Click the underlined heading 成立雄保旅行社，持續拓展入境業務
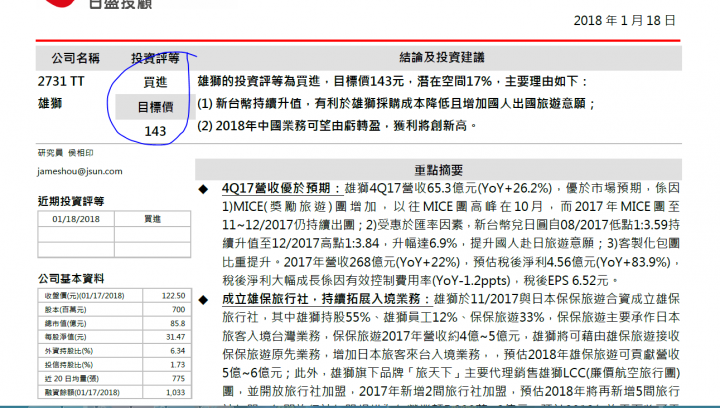The image size is (720, 408). point(326,299)
